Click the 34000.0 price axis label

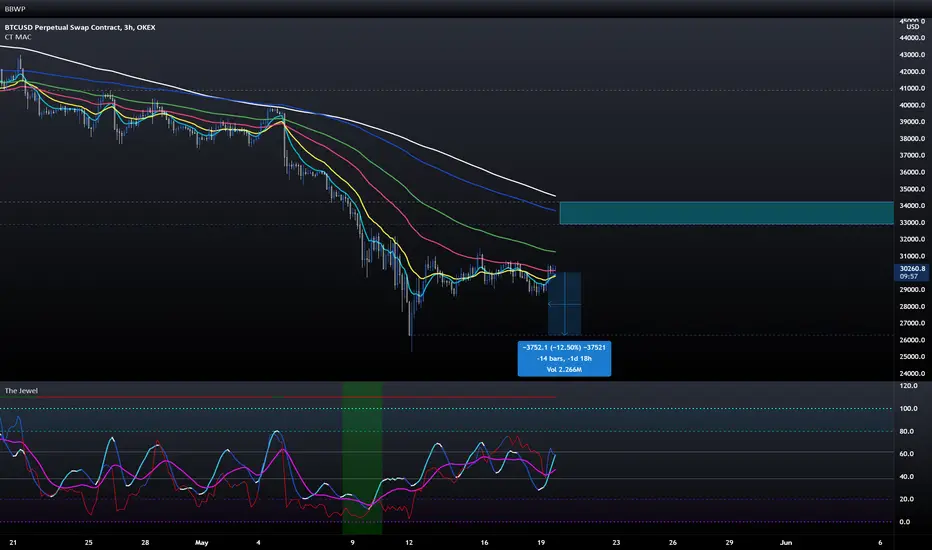click(912, 206)
